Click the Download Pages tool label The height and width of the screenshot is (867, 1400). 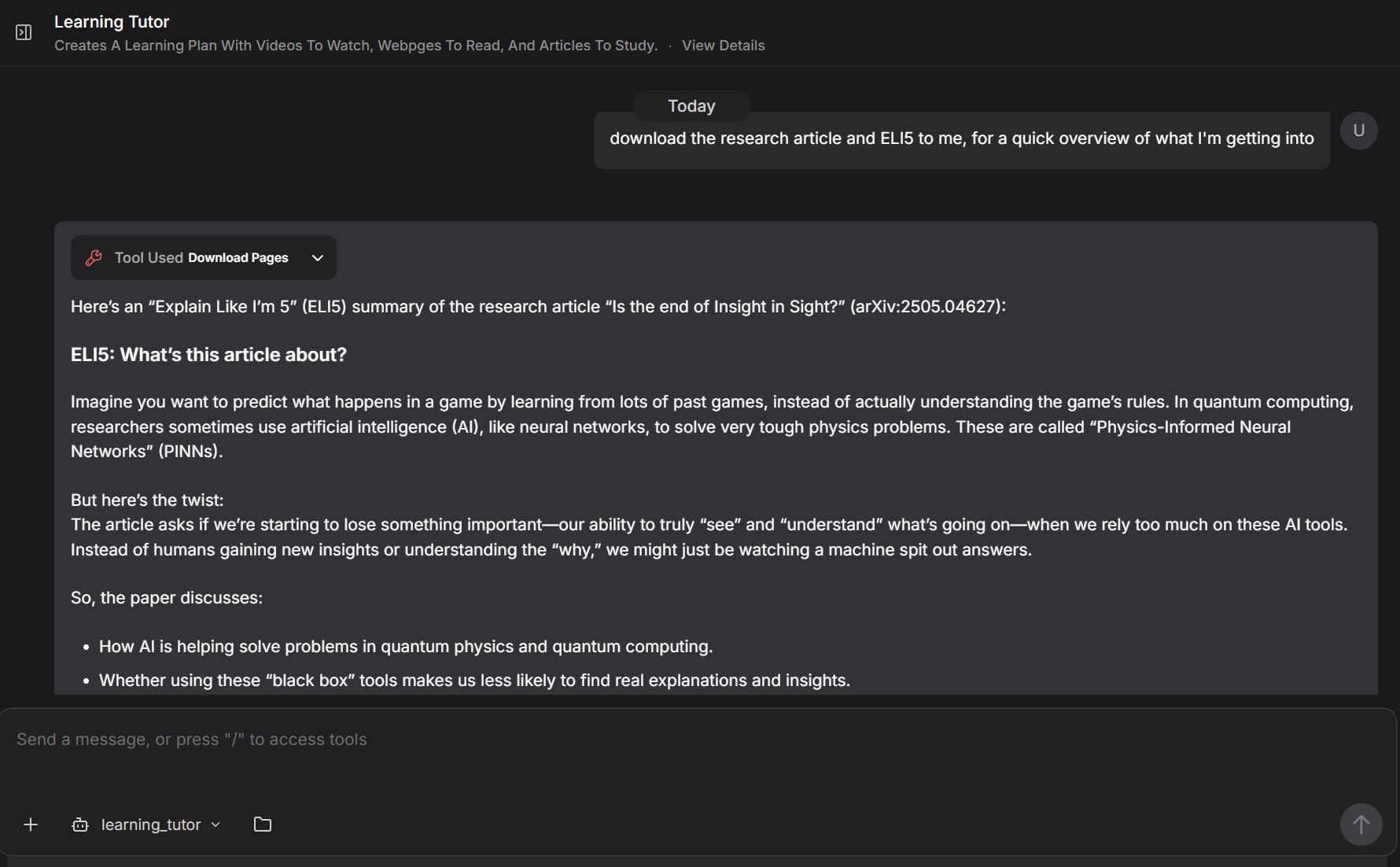[x=238, y=257]
